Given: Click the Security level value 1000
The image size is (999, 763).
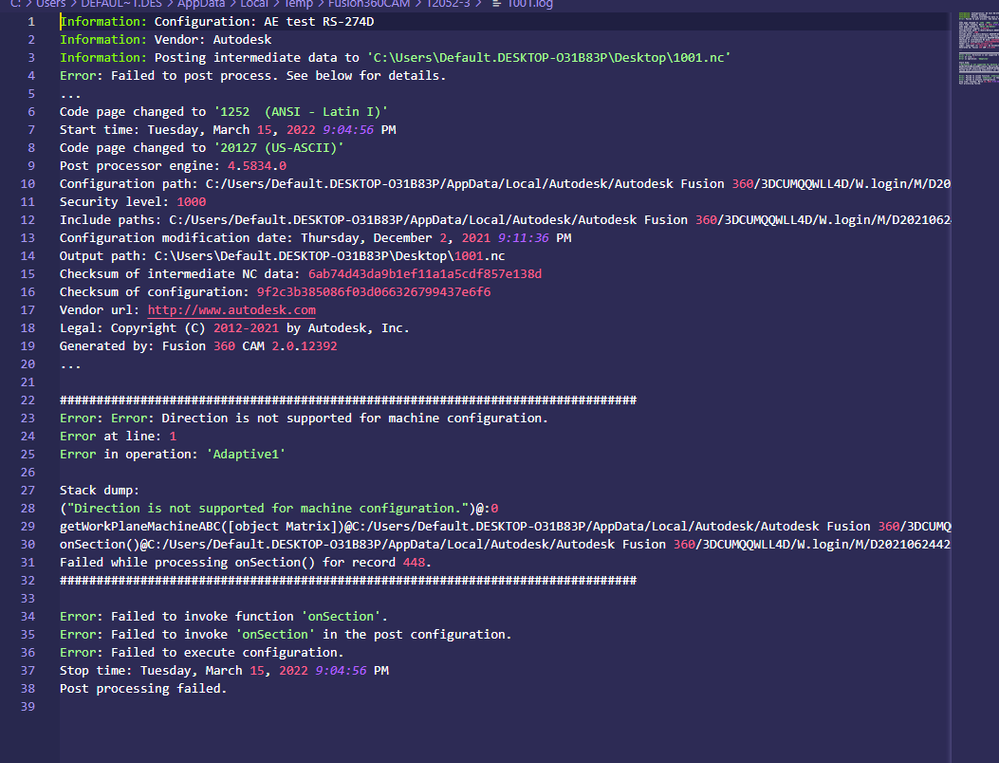Looking at the screenshot, I should 191,202.
